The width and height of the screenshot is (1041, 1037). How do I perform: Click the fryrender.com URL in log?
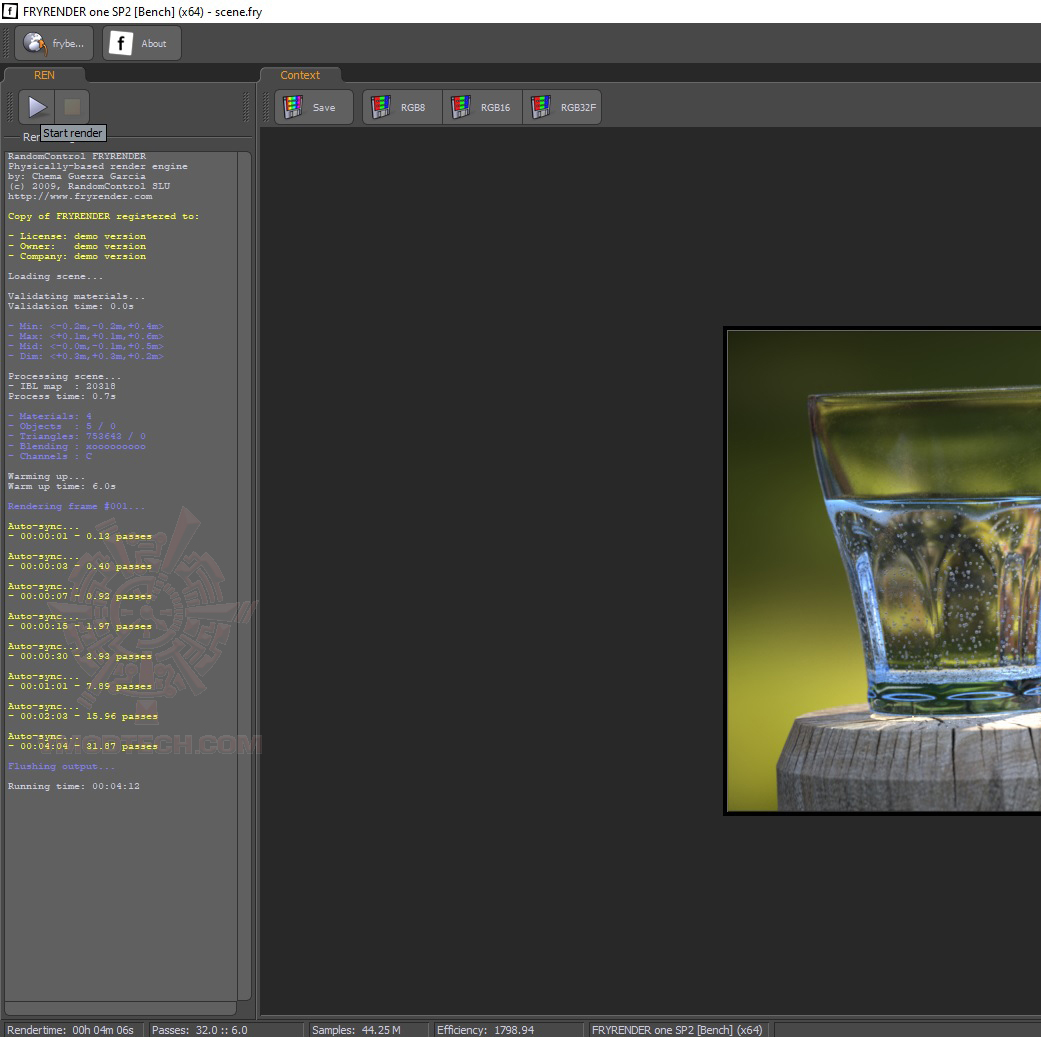(80, 197)
